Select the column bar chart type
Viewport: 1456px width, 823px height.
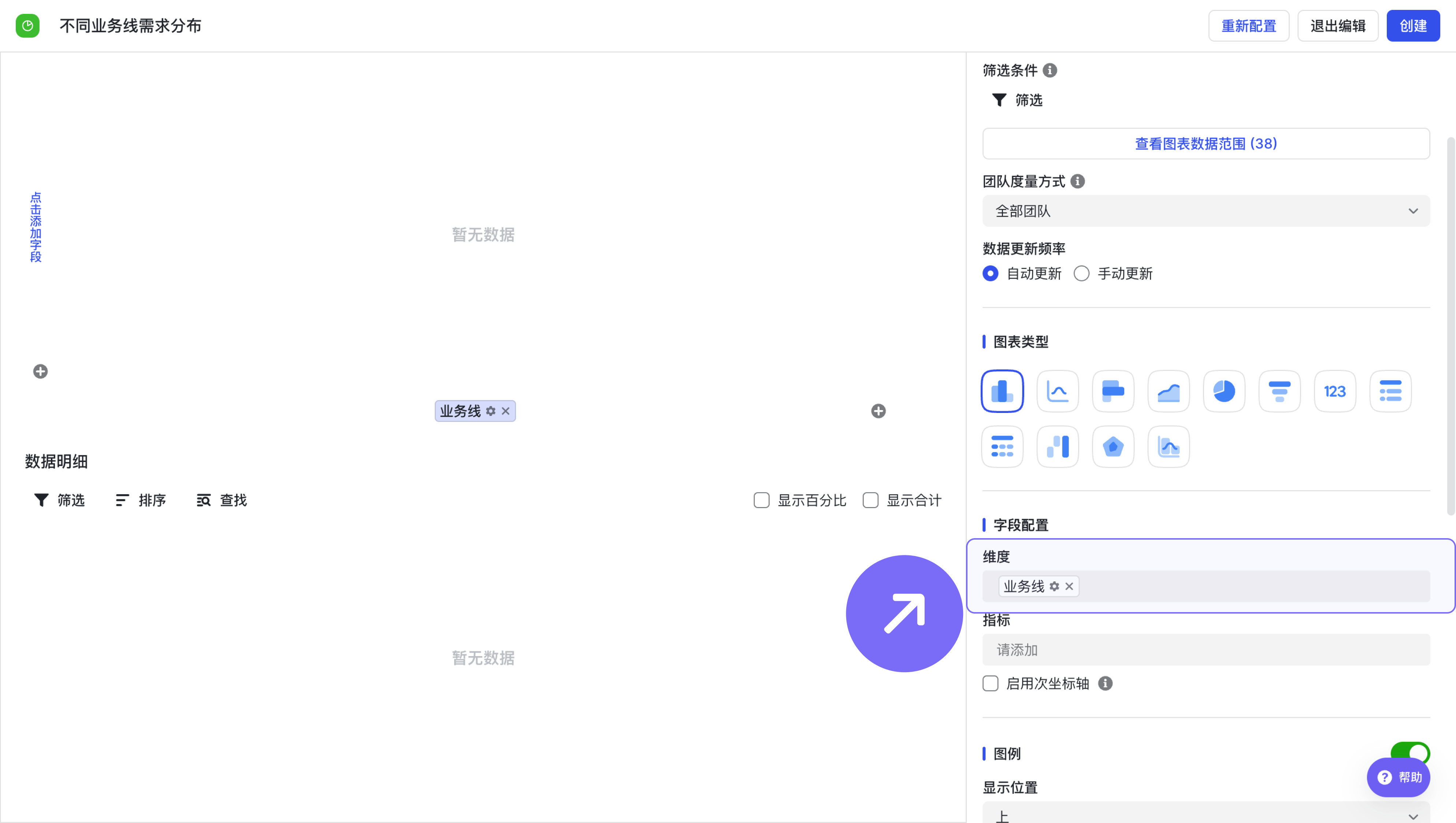(1002, 391)
